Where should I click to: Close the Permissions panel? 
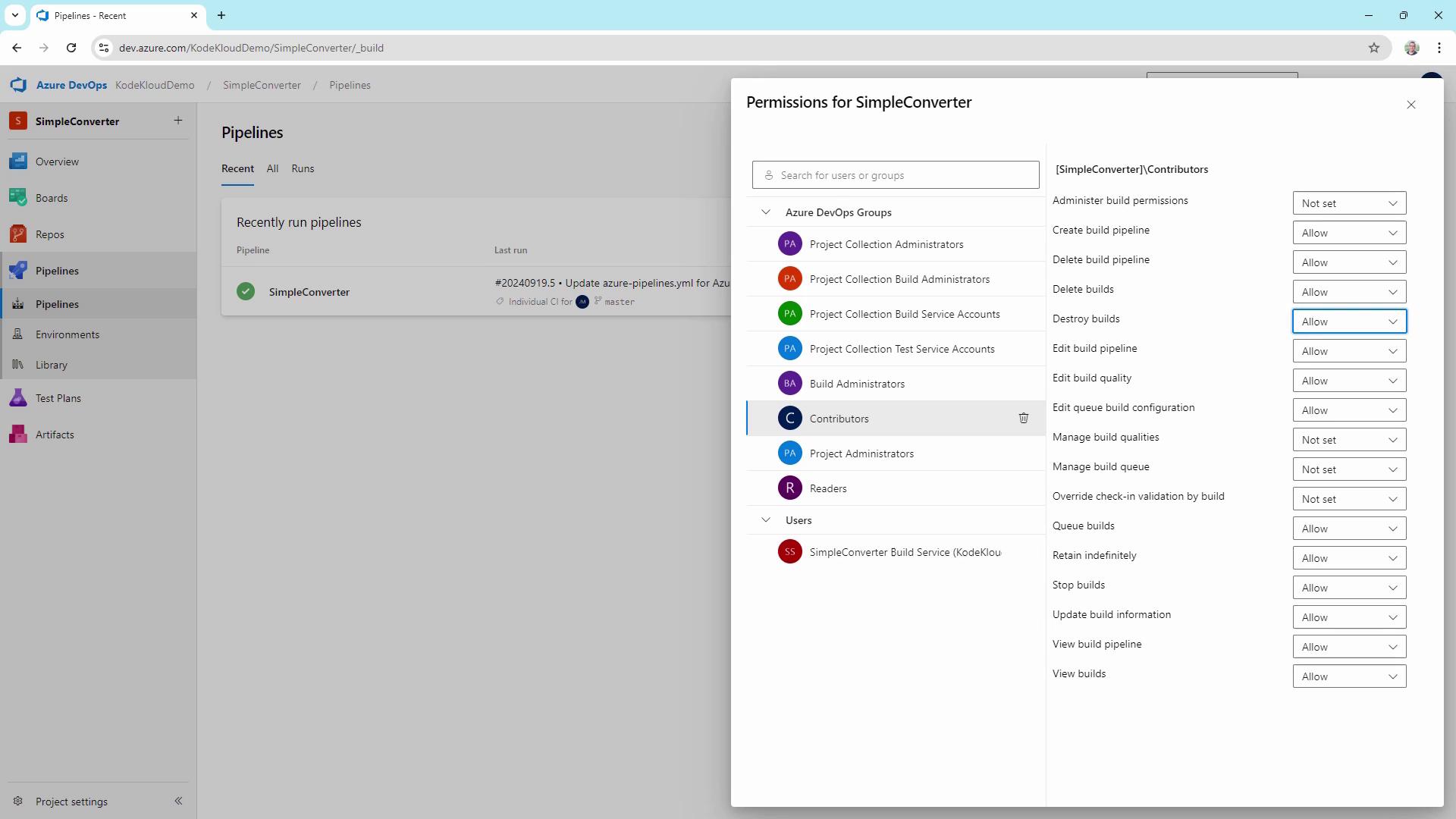click(x=1411, y=105)
